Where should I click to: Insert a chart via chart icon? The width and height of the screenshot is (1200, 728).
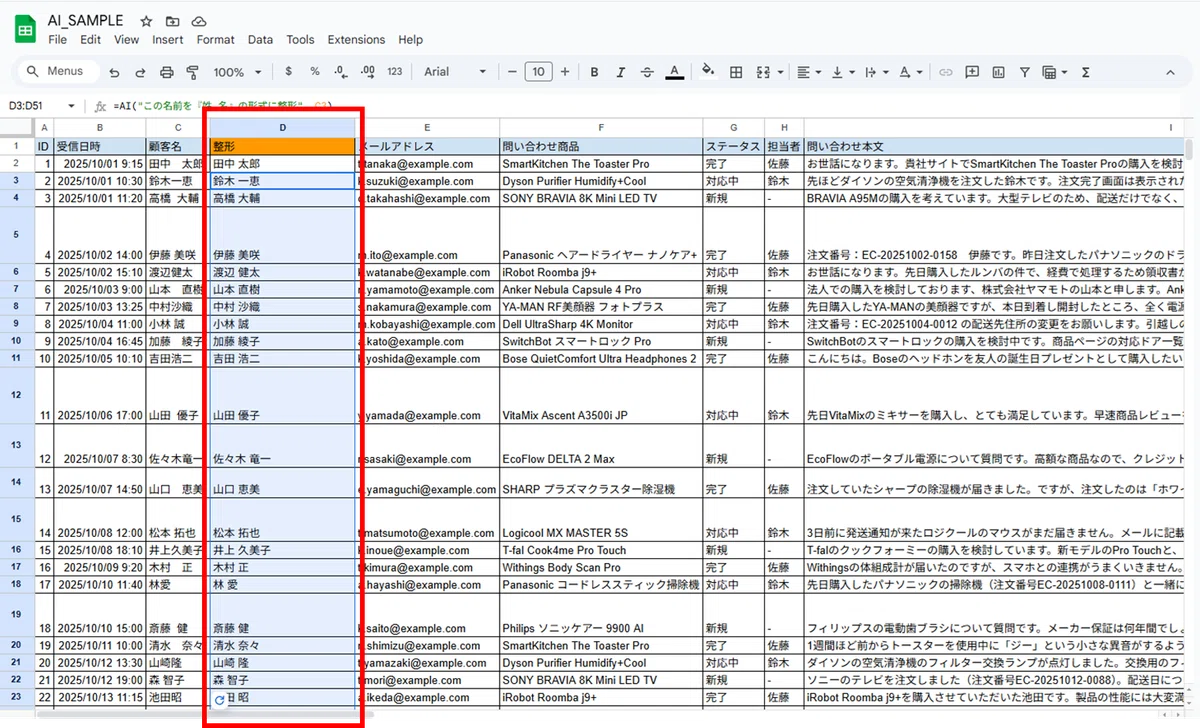click(998, 72)
